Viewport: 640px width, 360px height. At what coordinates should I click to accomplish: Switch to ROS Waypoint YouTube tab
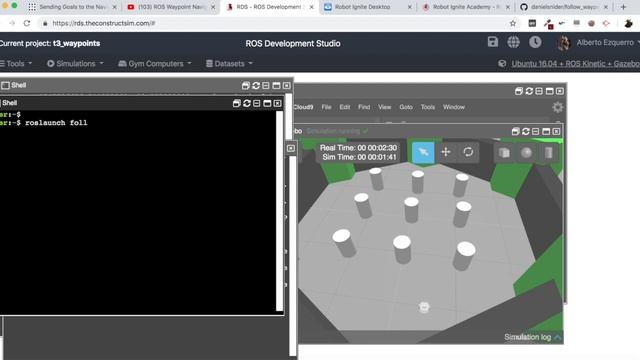[x=171, y=7]
